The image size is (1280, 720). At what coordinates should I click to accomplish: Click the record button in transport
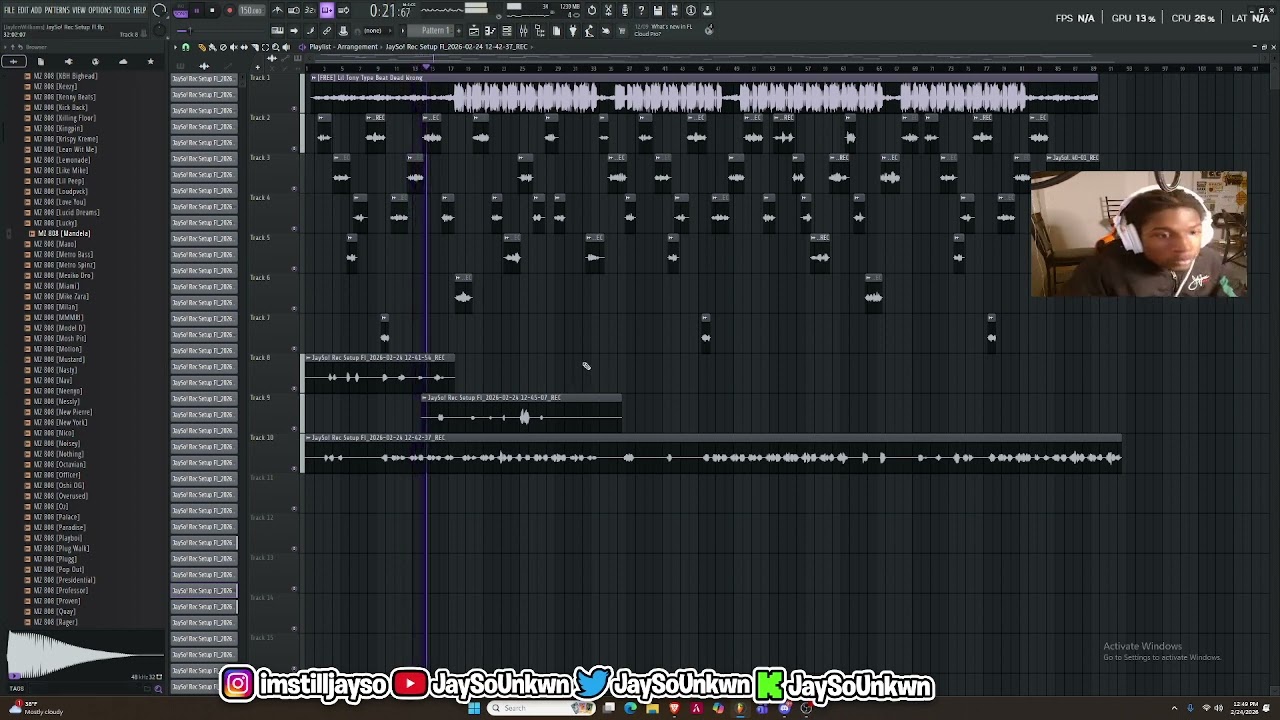click(x=230, y=10)
